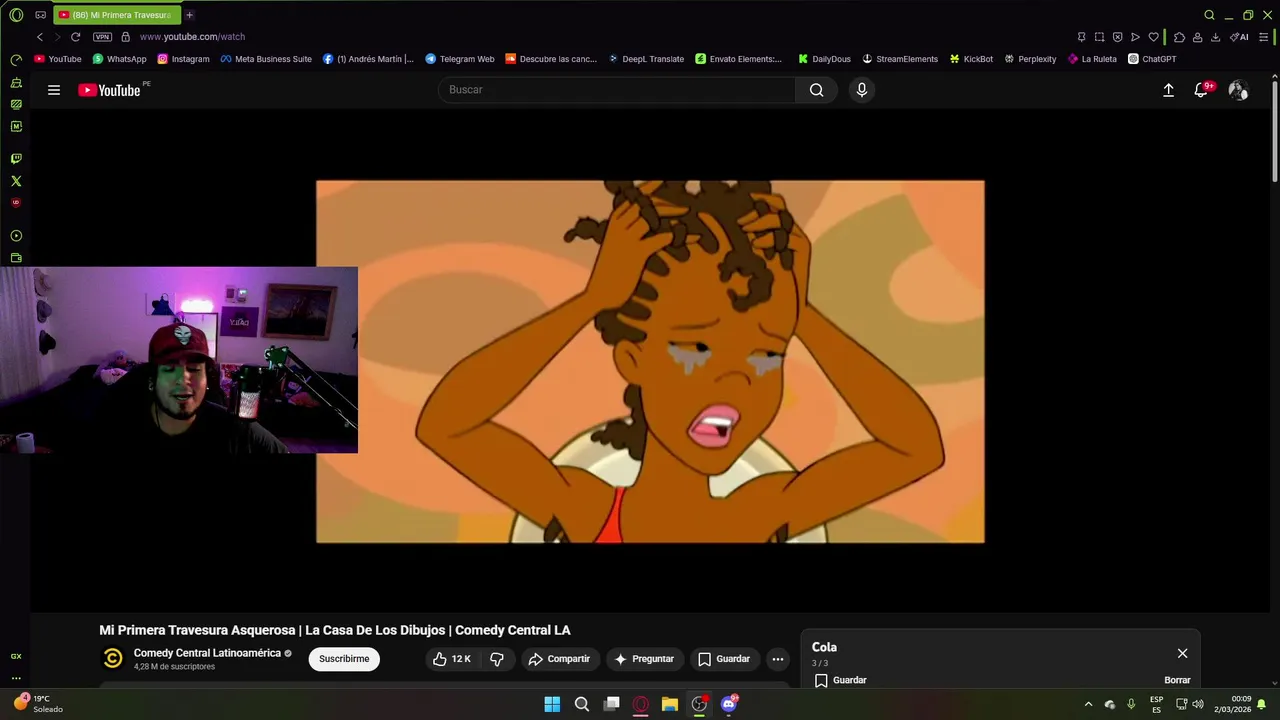Open the YouTube bookmark
The height and width of the screenshot is (720, 1280).
(58, 59)
